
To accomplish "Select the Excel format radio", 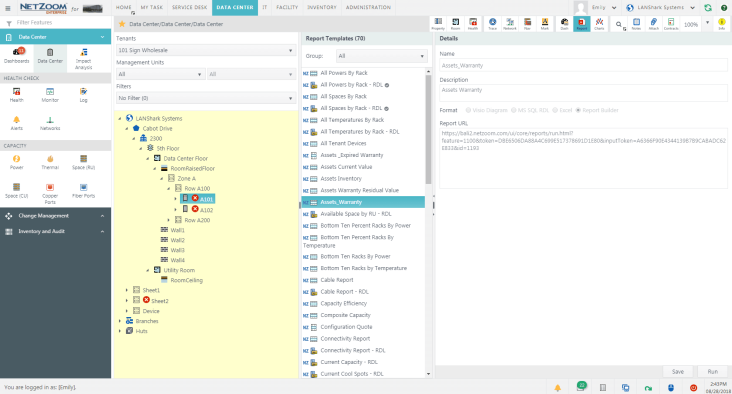I will point(555,110).
